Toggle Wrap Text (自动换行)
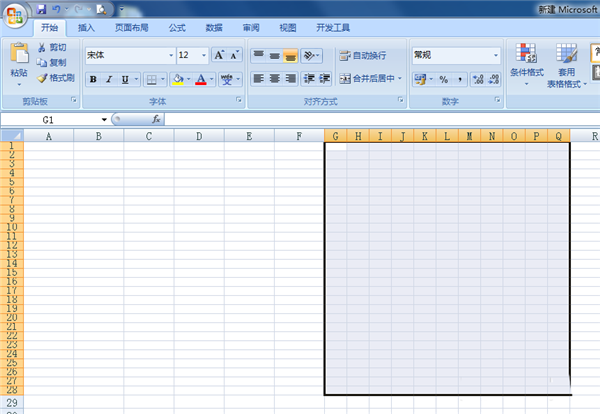 click(x=366, y=56)
